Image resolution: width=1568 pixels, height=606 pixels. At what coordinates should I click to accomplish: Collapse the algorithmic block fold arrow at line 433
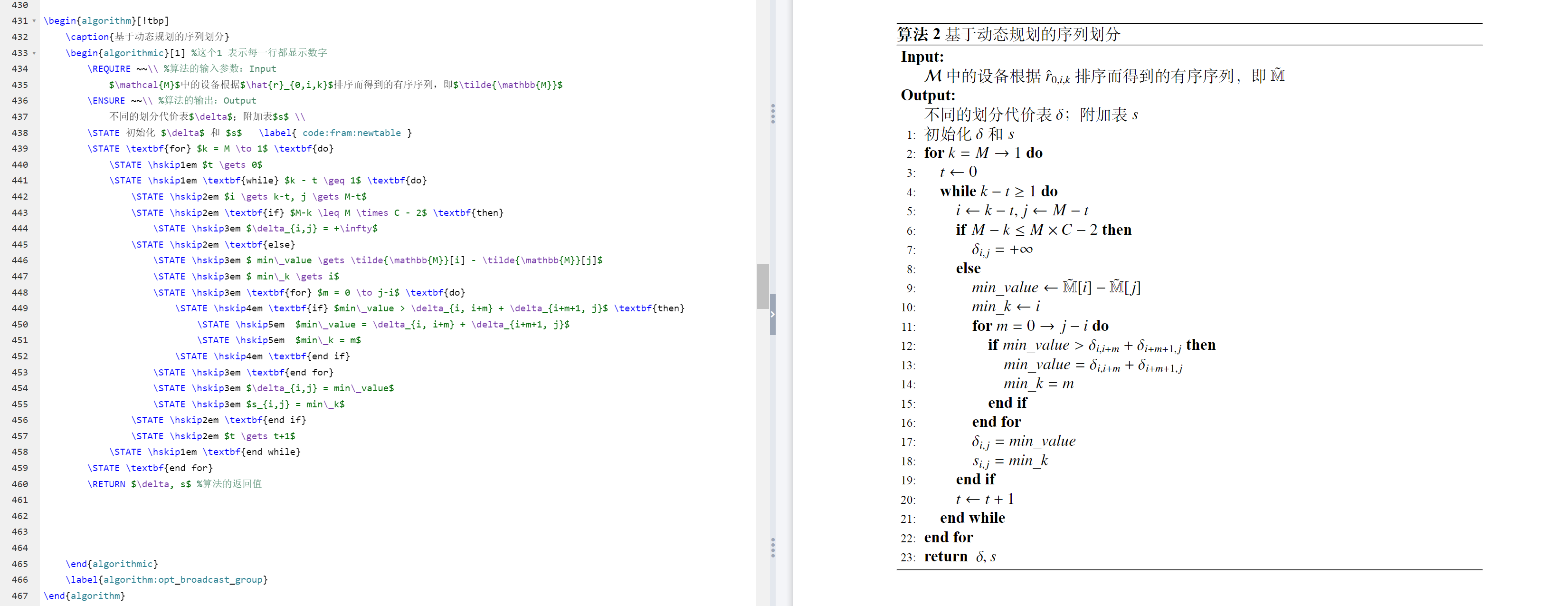[x=34, y=53]
